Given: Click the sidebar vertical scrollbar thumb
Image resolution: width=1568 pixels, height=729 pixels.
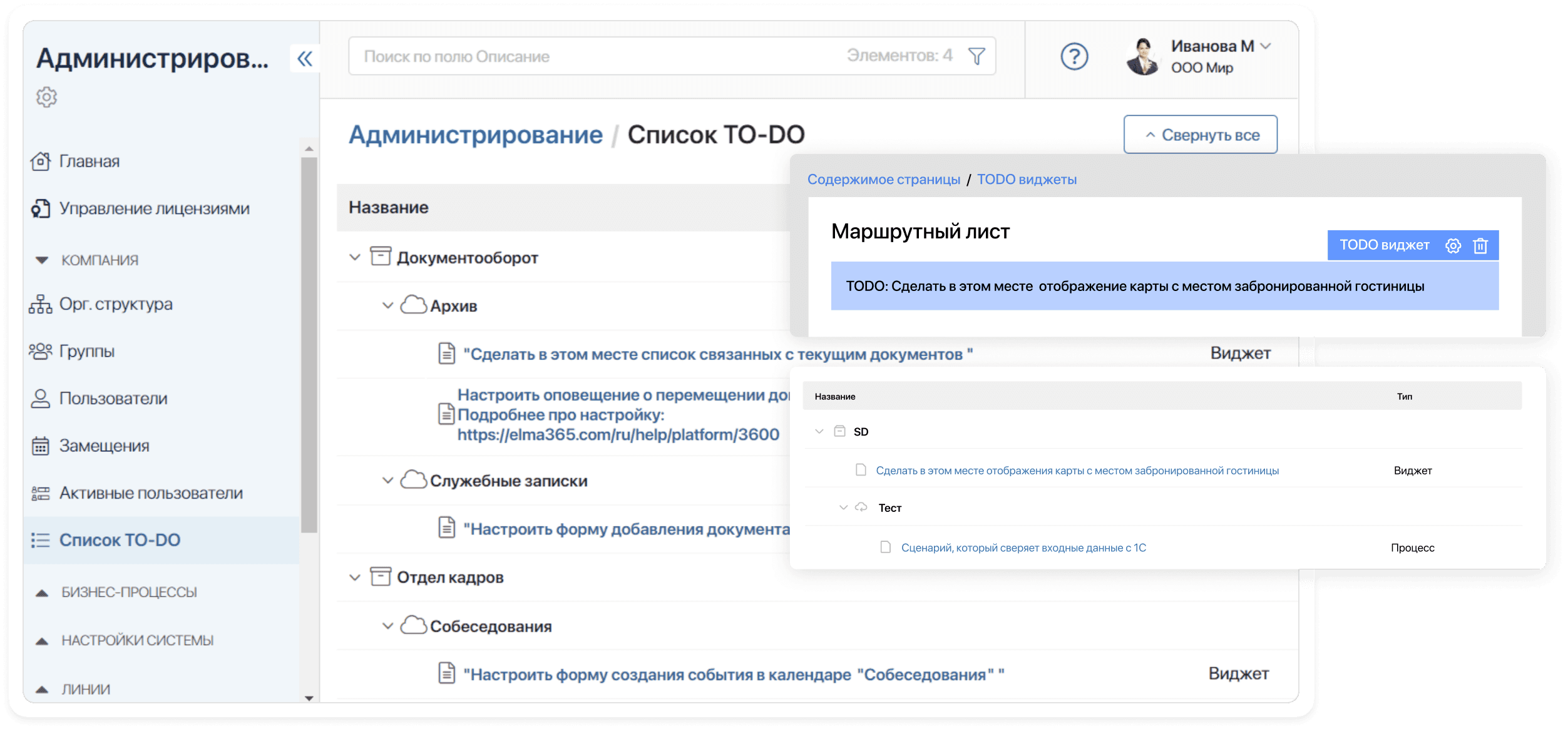Looking at the screenshot, I should pos(309,344).
